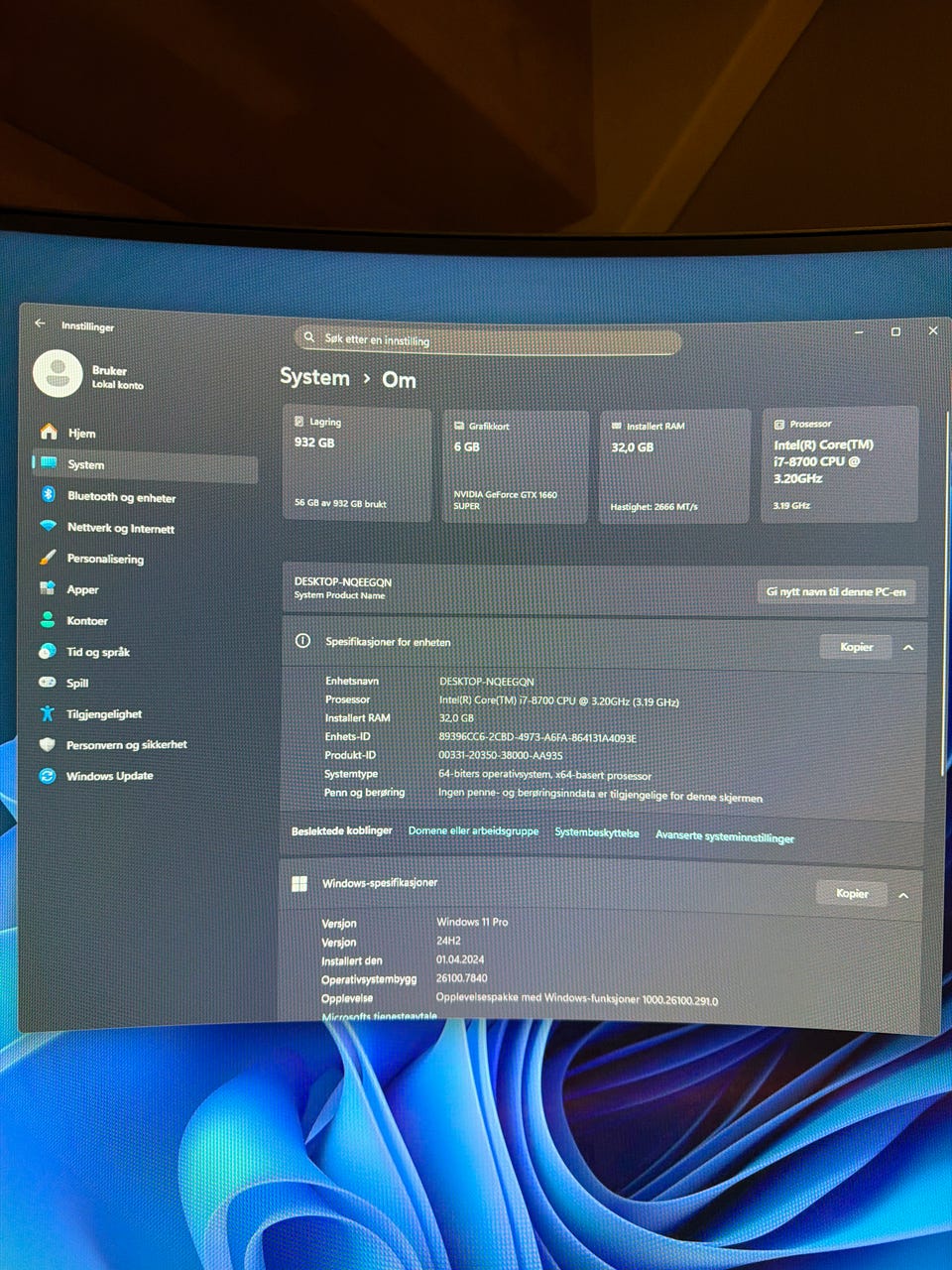The width and height of the screenshot is (952, 1270).
Task: Click DESKTOP-NQEEGQN device name header
Action: coord(343,581)
